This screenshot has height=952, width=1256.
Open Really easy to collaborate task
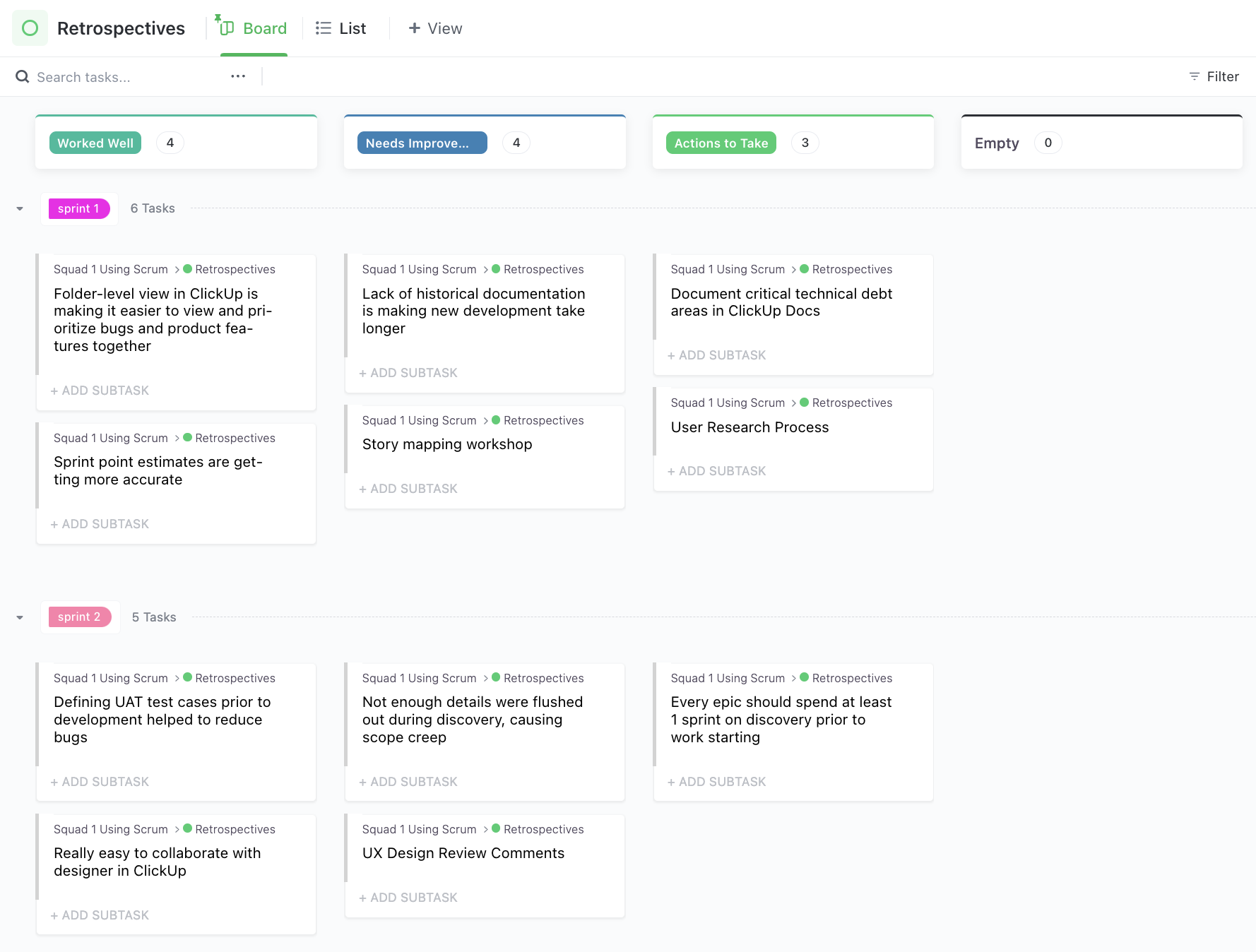[158, 862]
